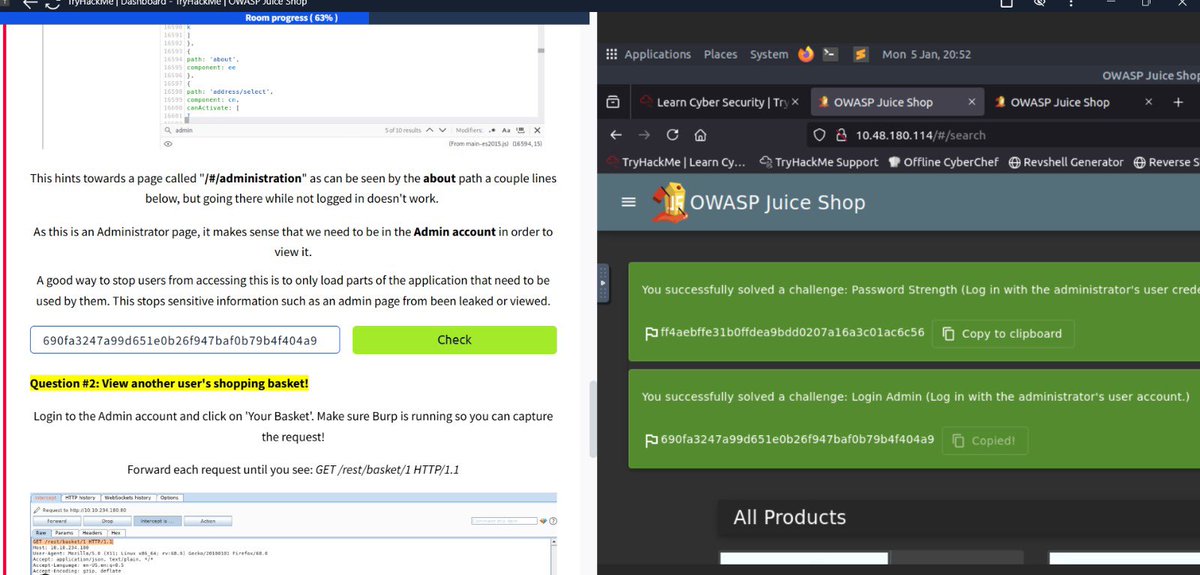Open the Revshell Generator bookmark
The height and width of the screenshot is (575, 1200).
(x=1066, y=162)
